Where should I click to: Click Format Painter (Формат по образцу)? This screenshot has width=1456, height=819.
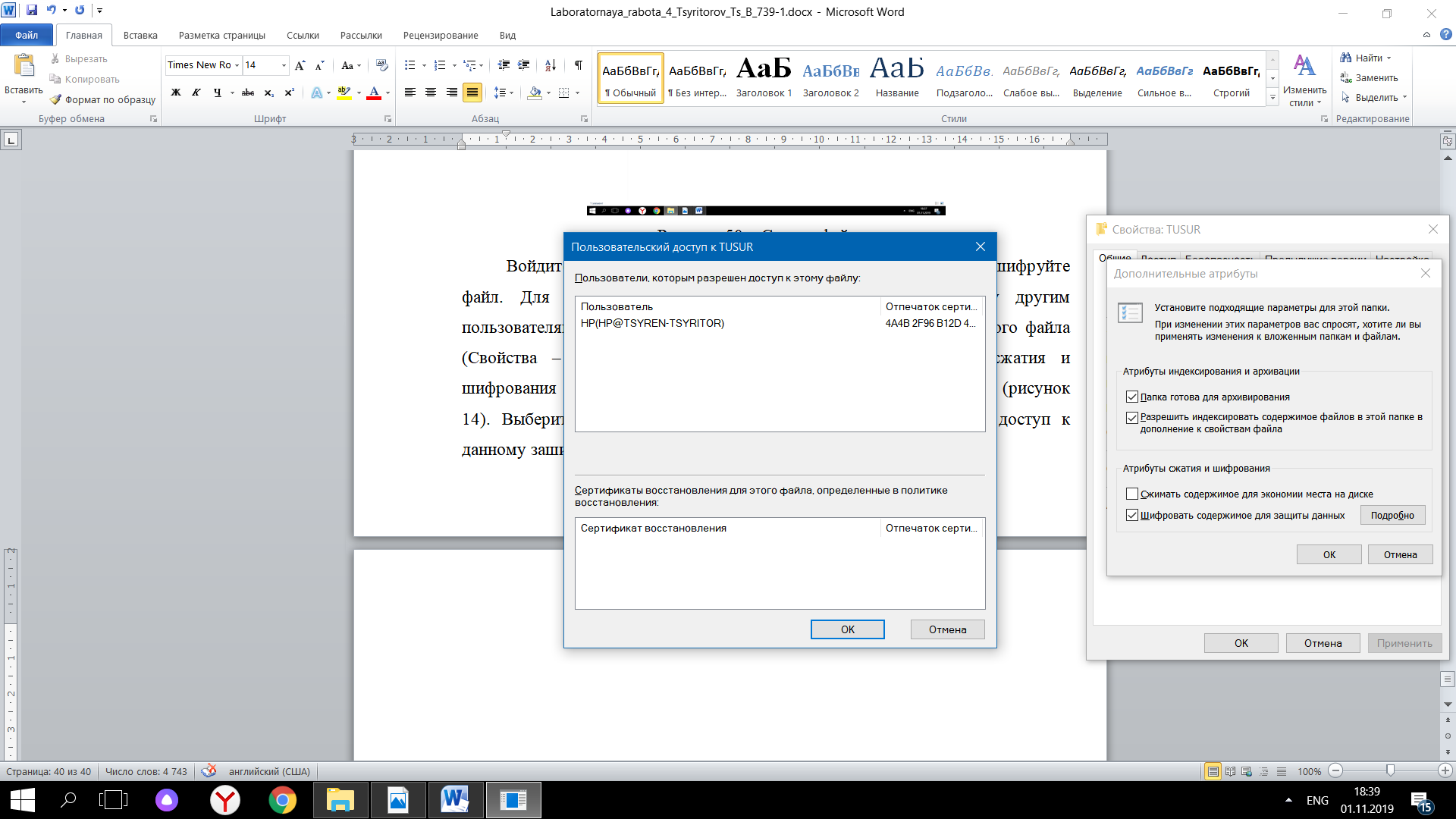point(102,99)
